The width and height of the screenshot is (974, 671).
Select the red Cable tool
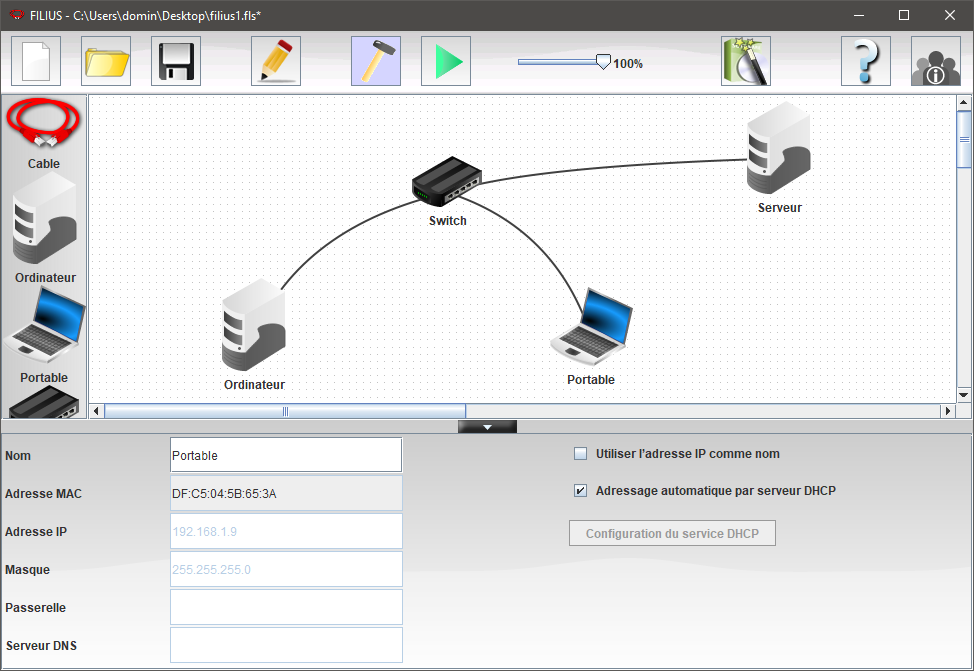point(44,124)
